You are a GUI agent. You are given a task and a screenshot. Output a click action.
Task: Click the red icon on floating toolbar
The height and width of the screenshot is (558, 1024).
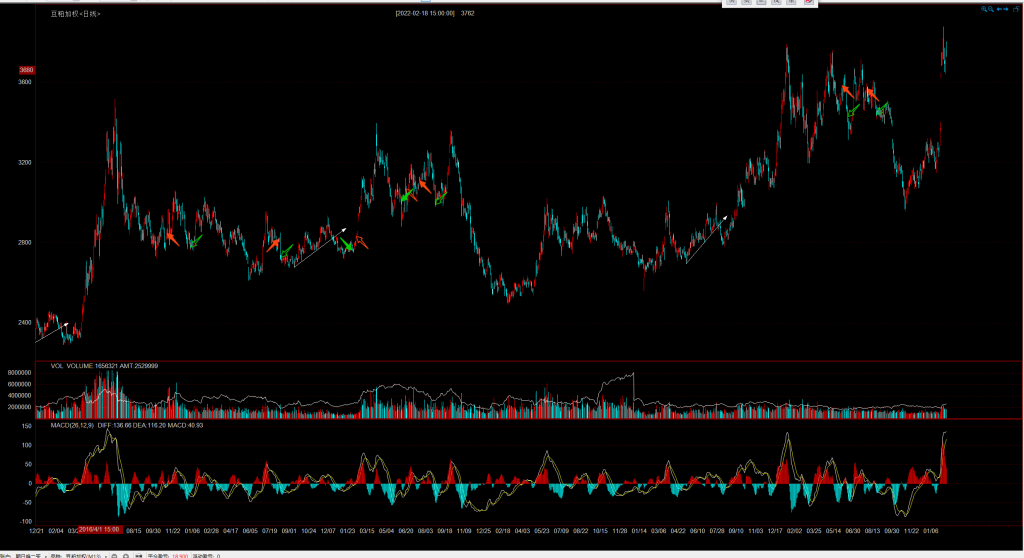tap(809, 3)
